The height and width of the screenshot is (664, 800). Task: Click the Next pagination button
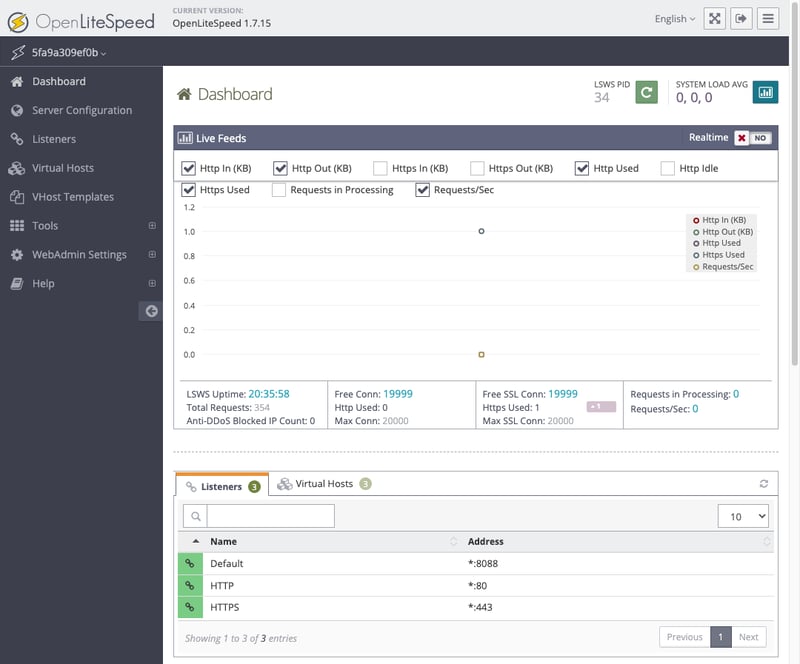click(748, 637)
